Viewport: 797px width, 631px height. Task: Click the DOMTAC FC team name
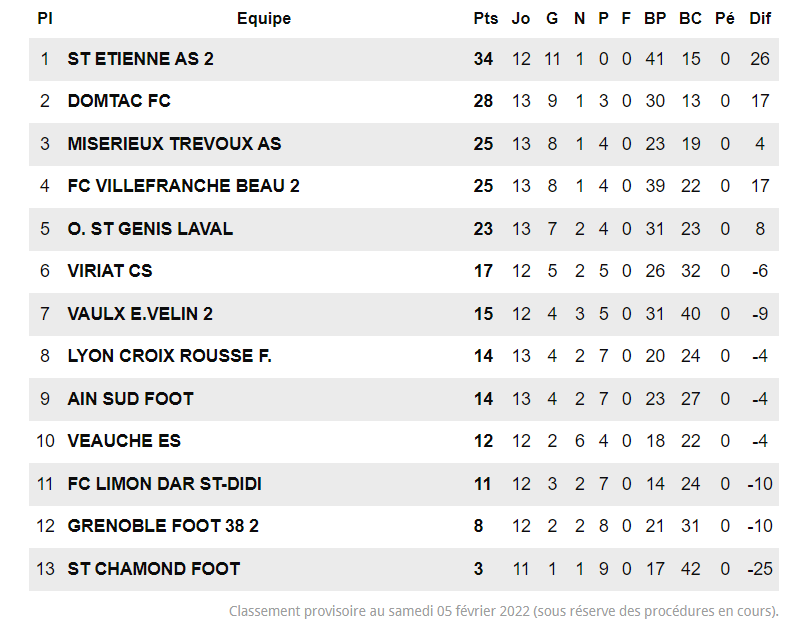coord(119,101)
